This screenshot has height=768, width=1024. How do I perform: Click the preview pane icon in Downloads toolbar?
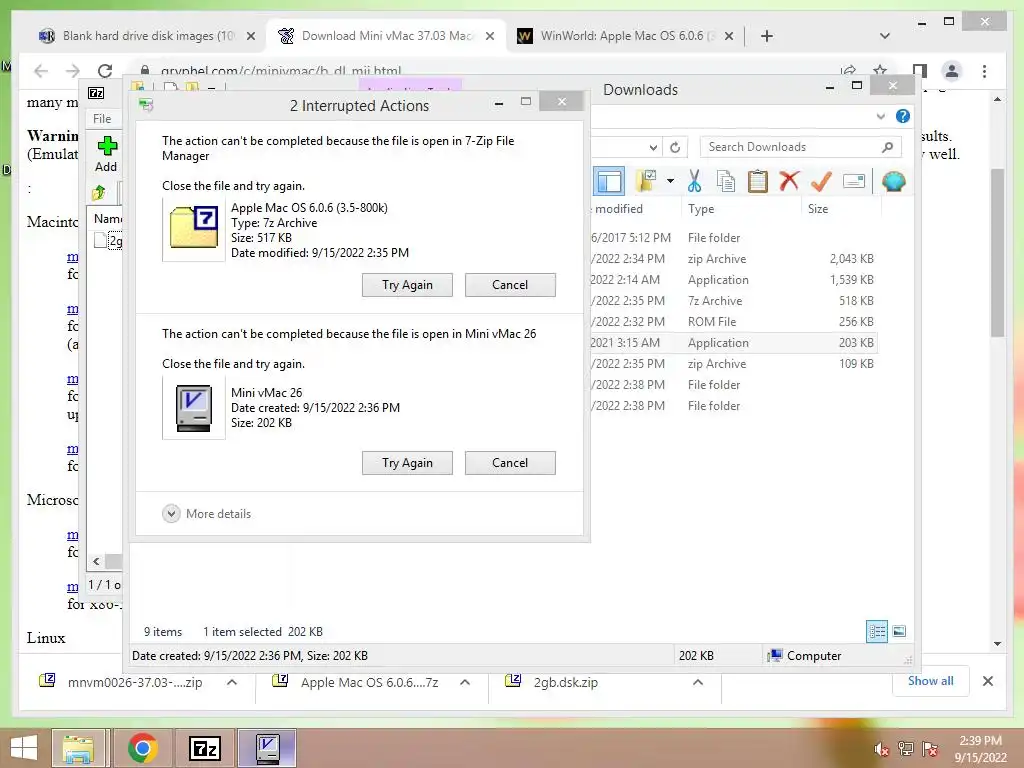pos(609,182)
